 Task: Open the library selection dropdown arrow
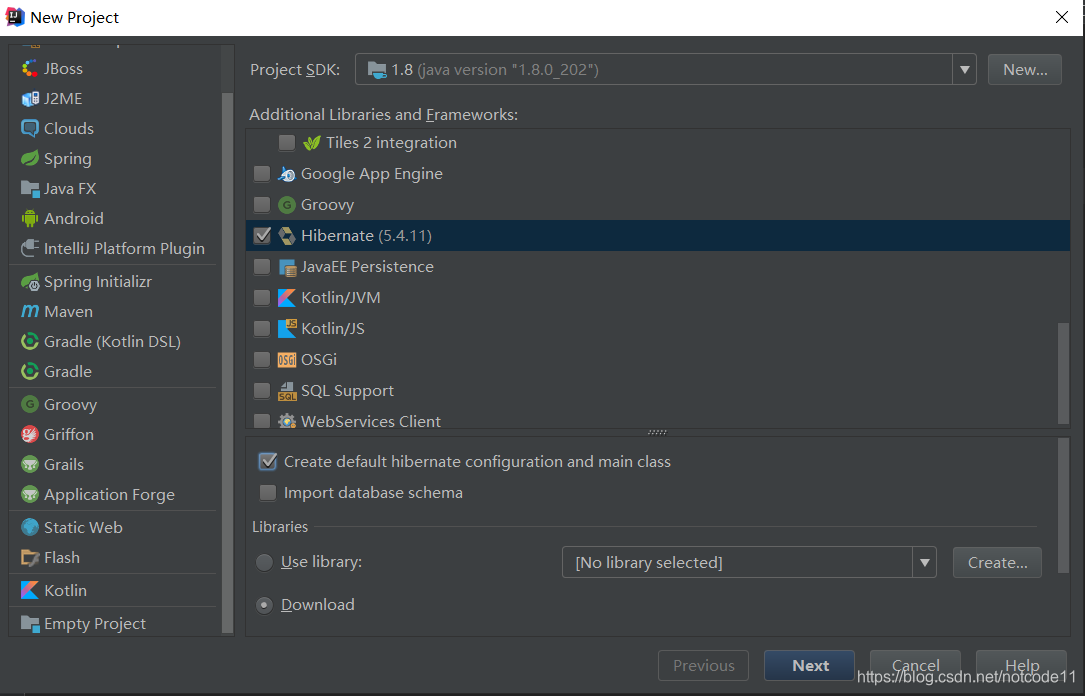pyautogui.click(x=924, y=562)
